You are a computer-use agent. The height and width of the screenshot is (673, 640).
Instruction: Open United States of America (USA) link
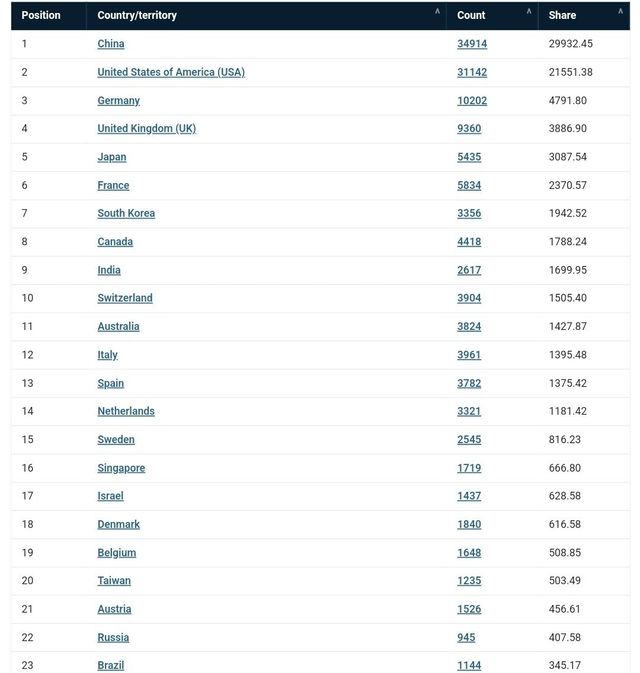(171, 72)
